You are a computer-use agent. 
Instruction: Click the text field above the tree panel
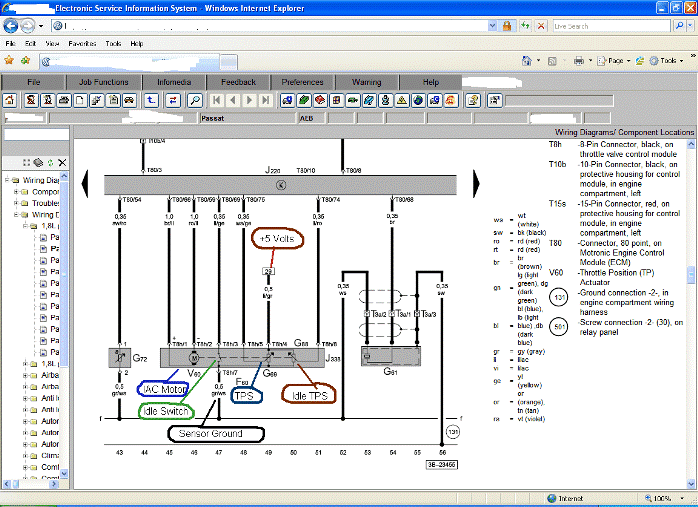tap(36, 135)
